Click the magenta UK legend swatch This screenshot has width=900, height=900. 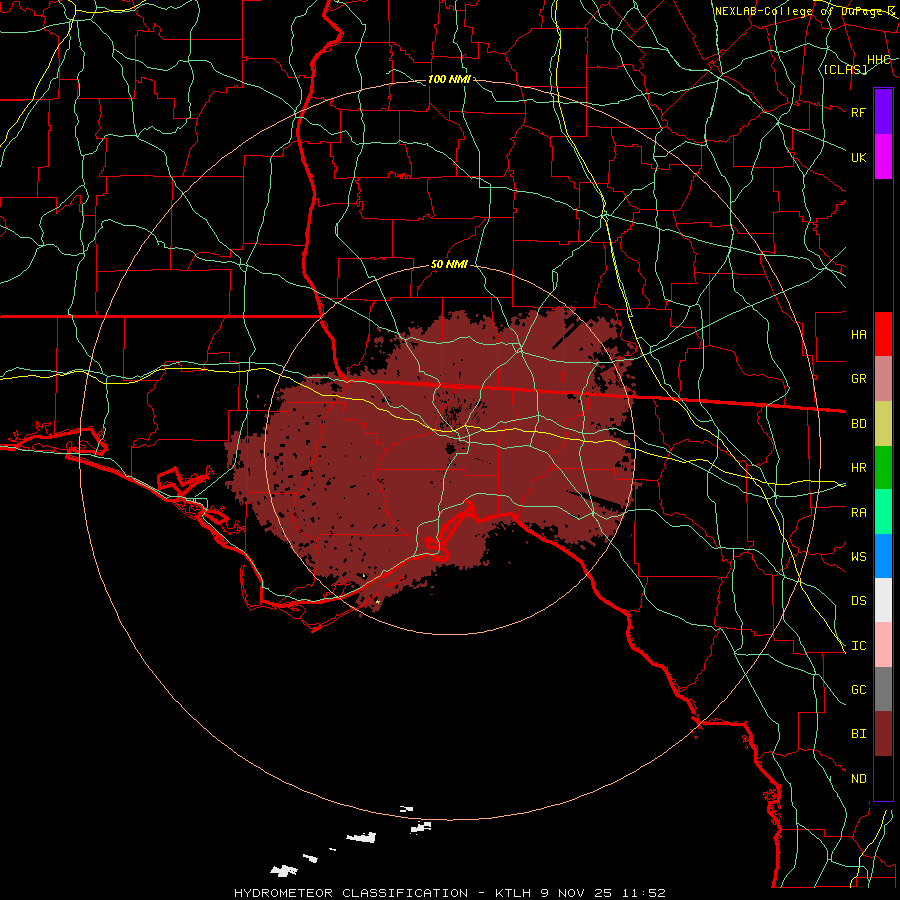[x=883, y=157]
